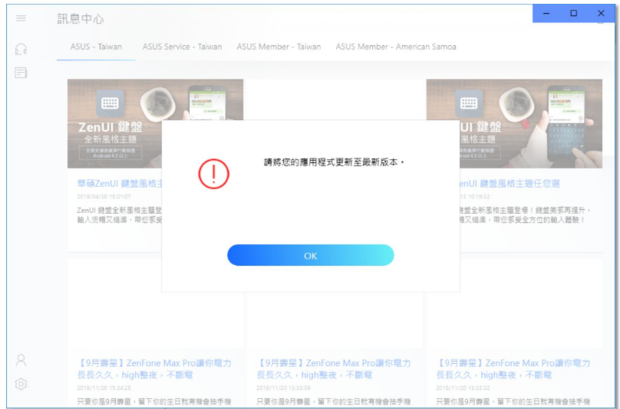Open the user account icon in sidebar
Screen dimensions: 620x409
[x=21, y=360]
